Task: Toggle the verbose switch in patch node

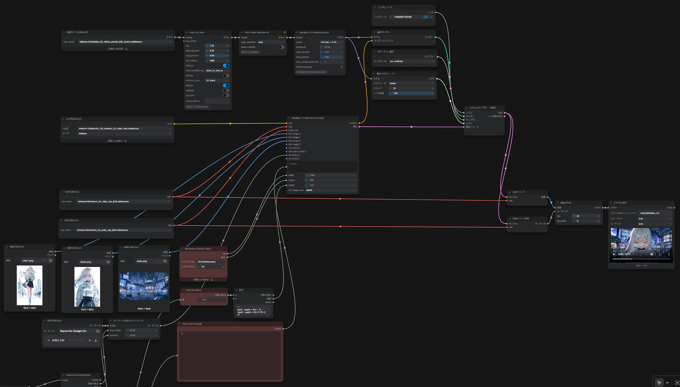Action: click(226, 90)
